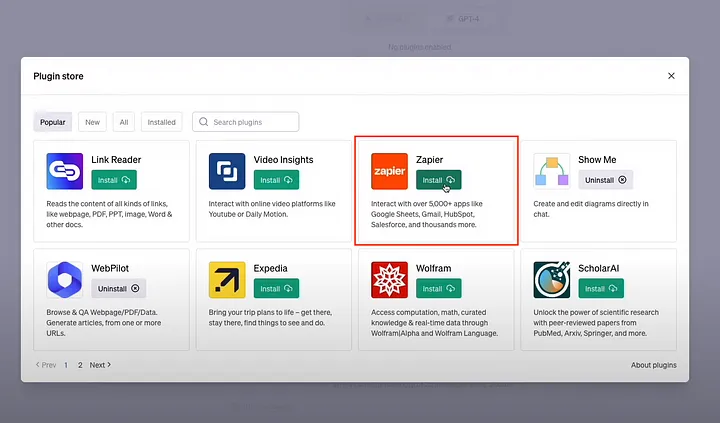Open the About plugins link

coord(653,365)
